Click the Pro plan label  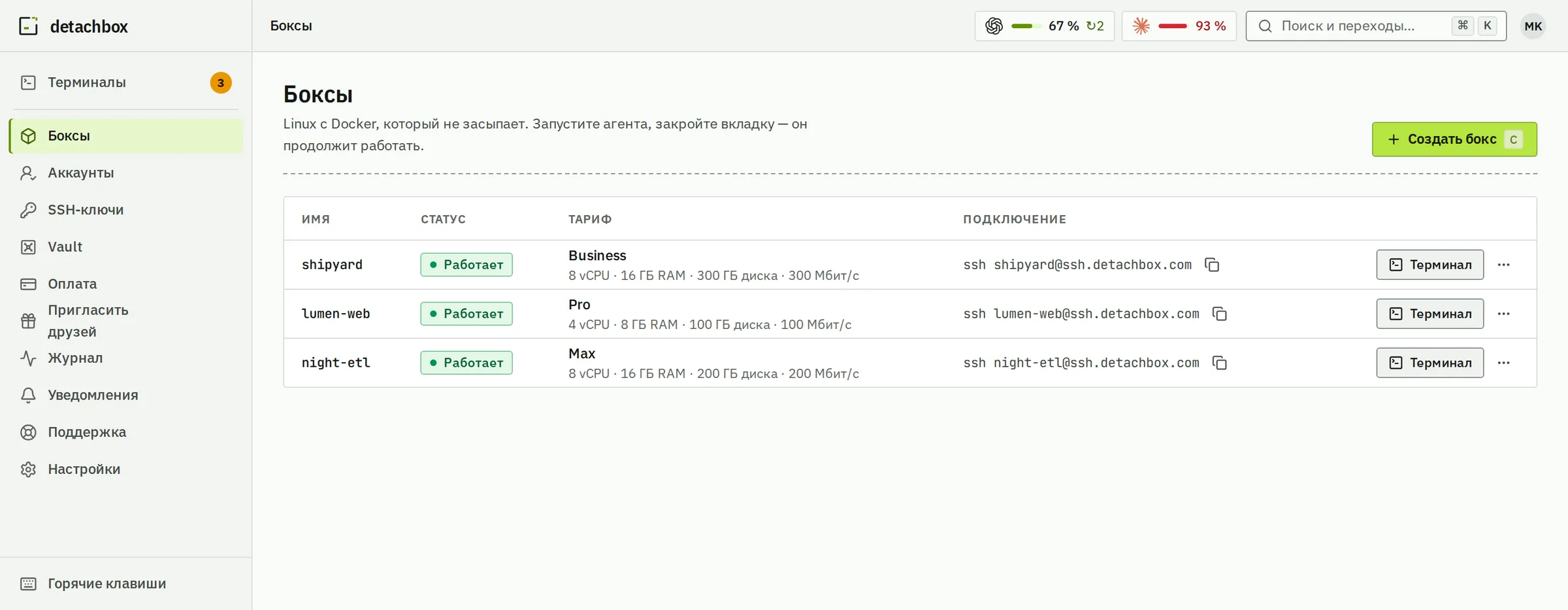coord(580,305)
